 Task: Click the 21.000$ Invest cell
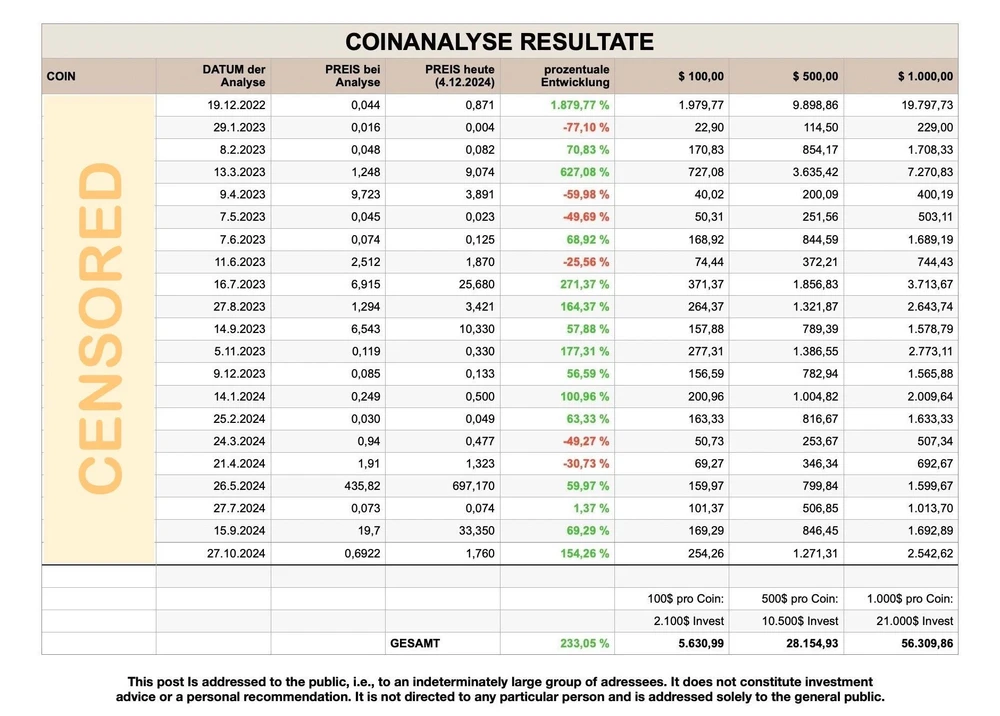click(913, 621)
